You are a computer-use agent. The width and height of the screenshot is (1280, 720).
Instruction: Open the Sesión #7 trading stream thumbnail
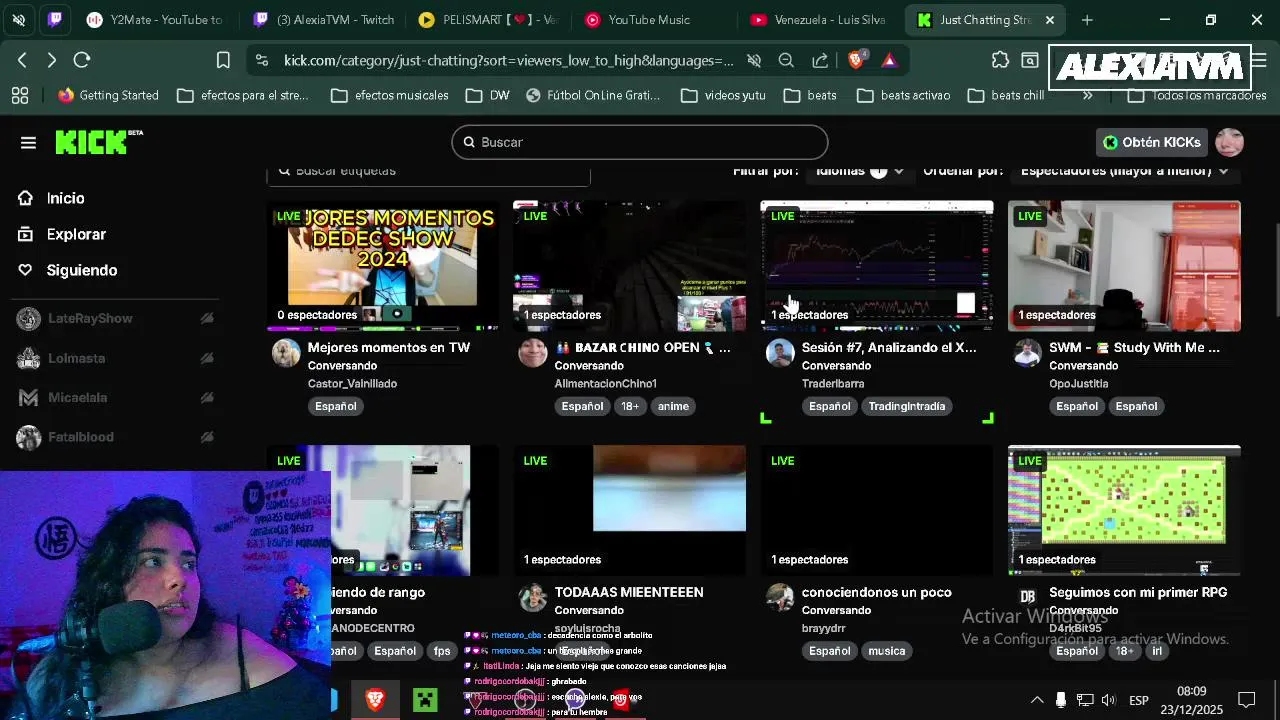click(877, 266)
